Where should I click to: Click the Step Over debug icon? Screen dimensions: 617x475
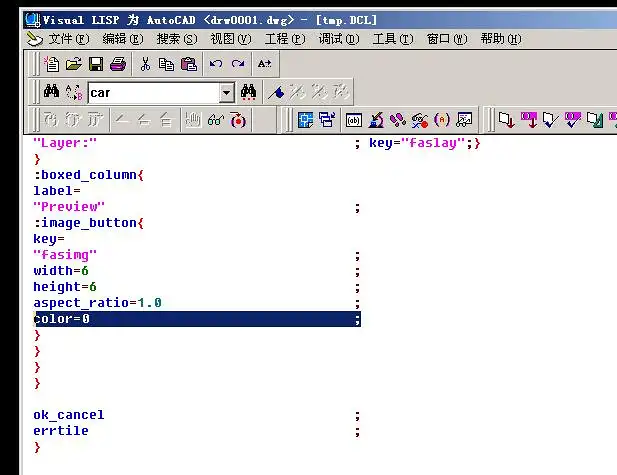pos(73,120)
